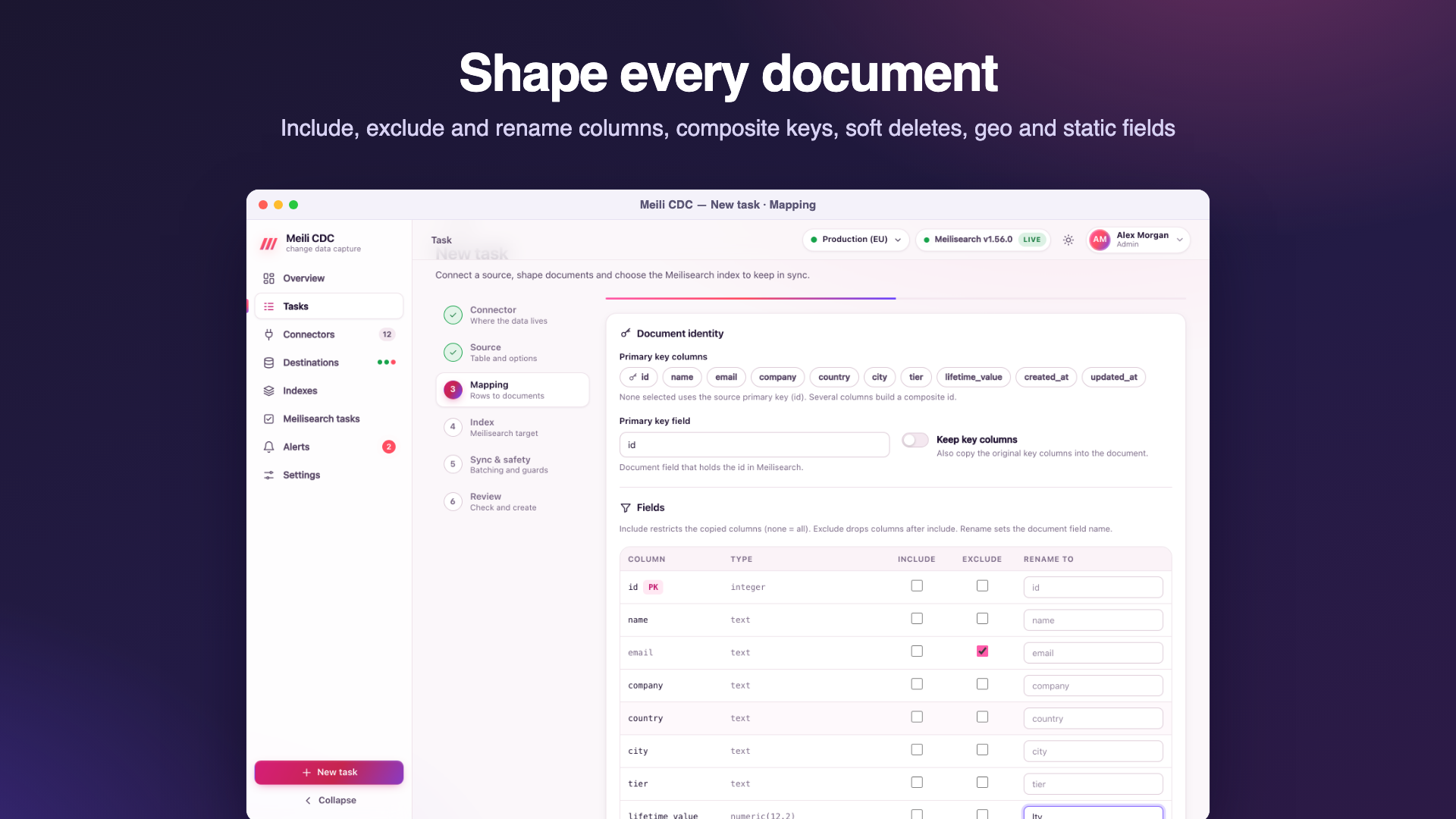Check Exclude for the name row
The image size is (1456, 819).
(x=982, y=618)
